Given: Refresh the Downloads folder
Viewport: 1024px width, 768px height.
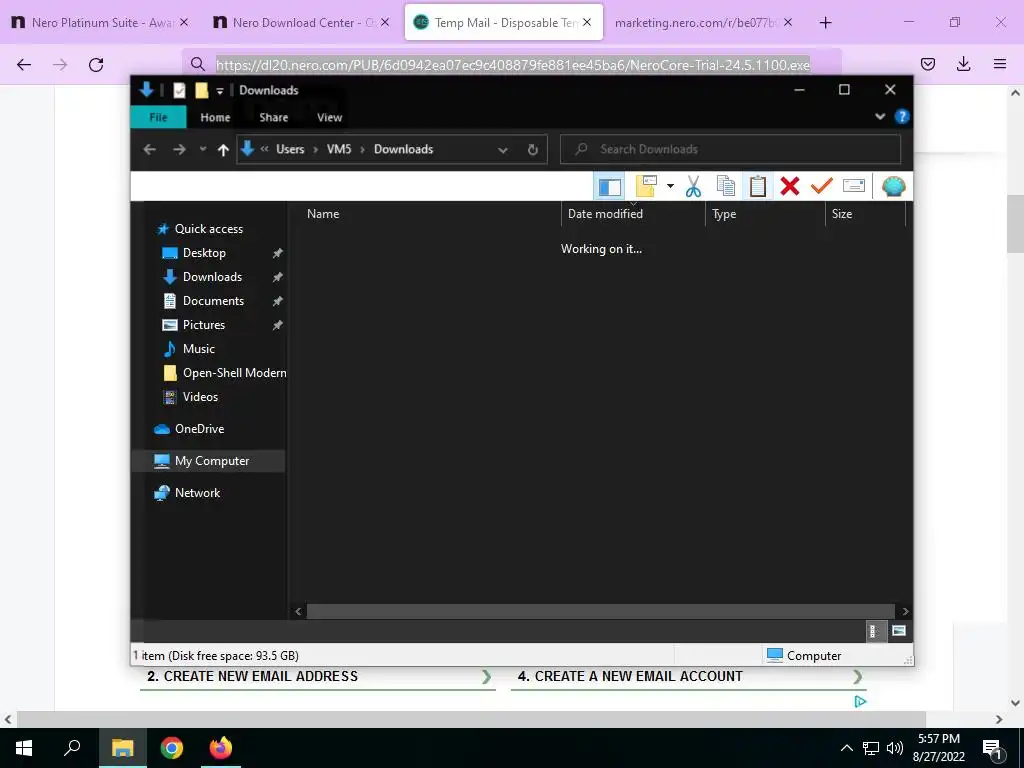Looking at the screenshot, I should 532,150.
